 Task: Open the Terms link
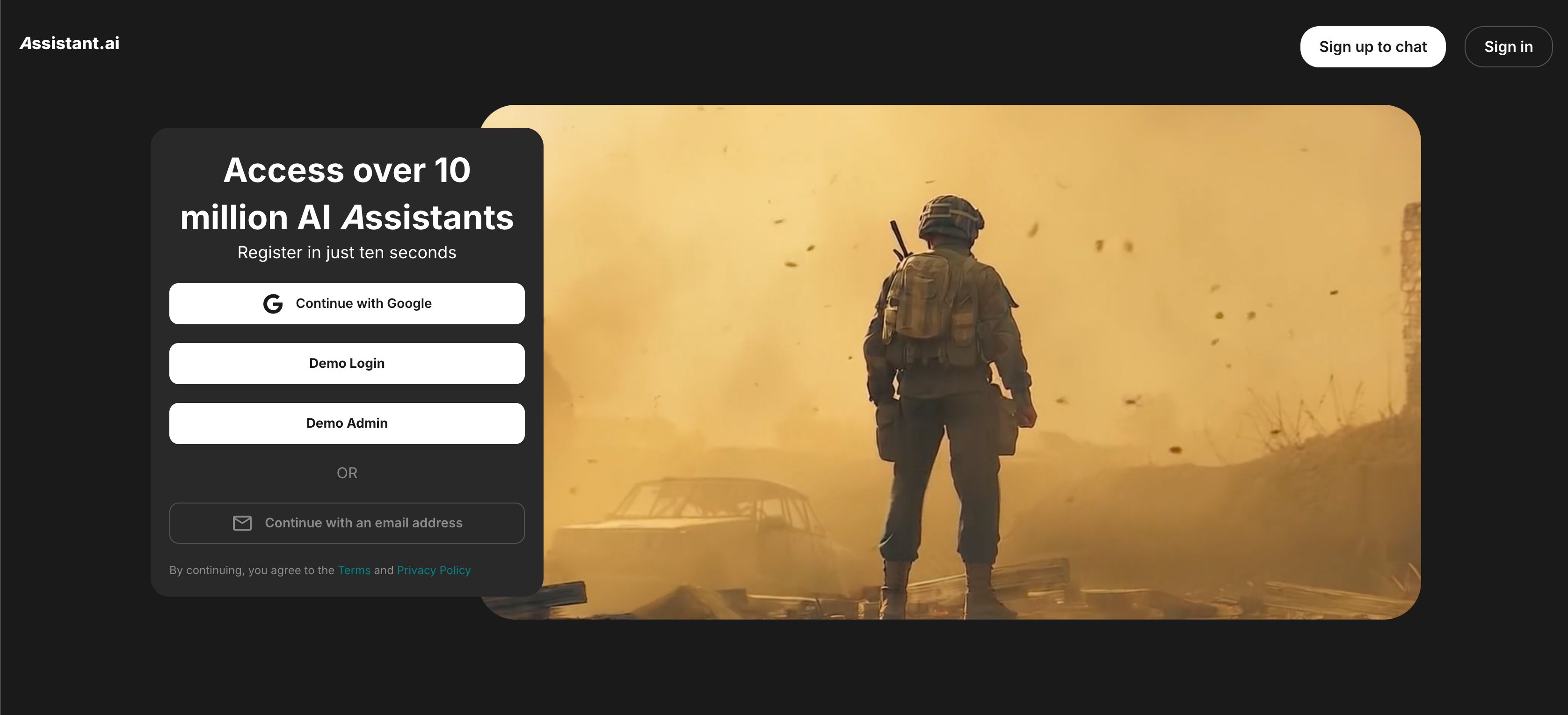354,570
